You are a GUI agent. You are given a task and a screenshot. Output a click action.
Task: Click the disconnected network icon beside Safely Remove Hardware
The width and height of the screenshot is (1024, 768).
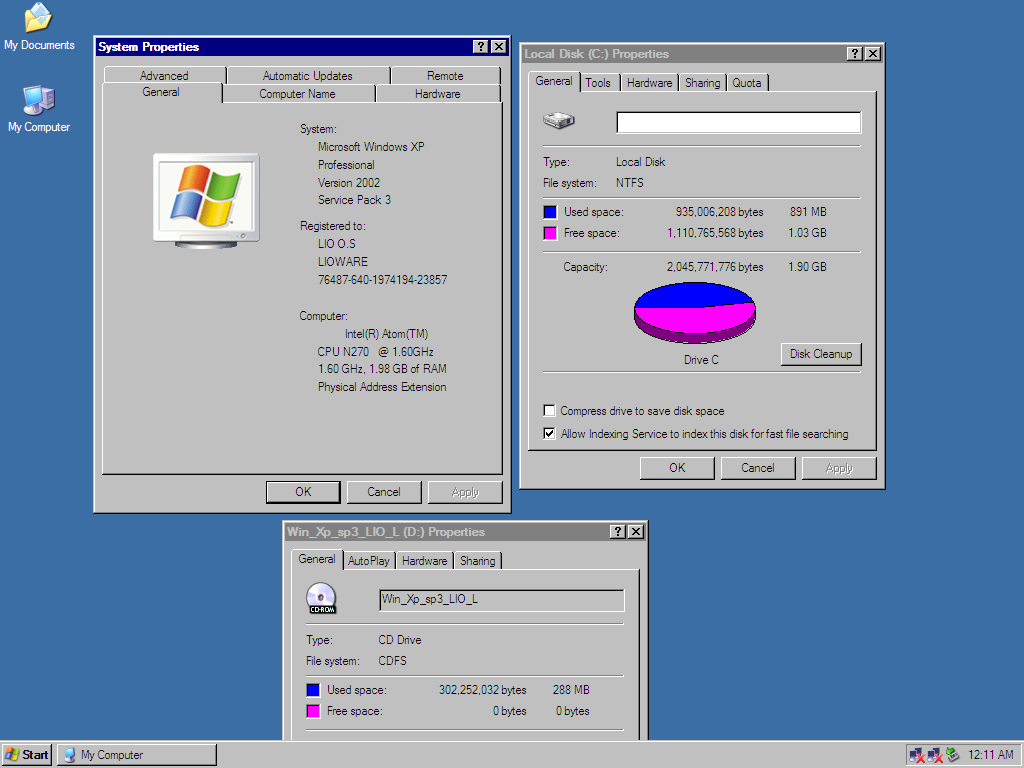935,755
